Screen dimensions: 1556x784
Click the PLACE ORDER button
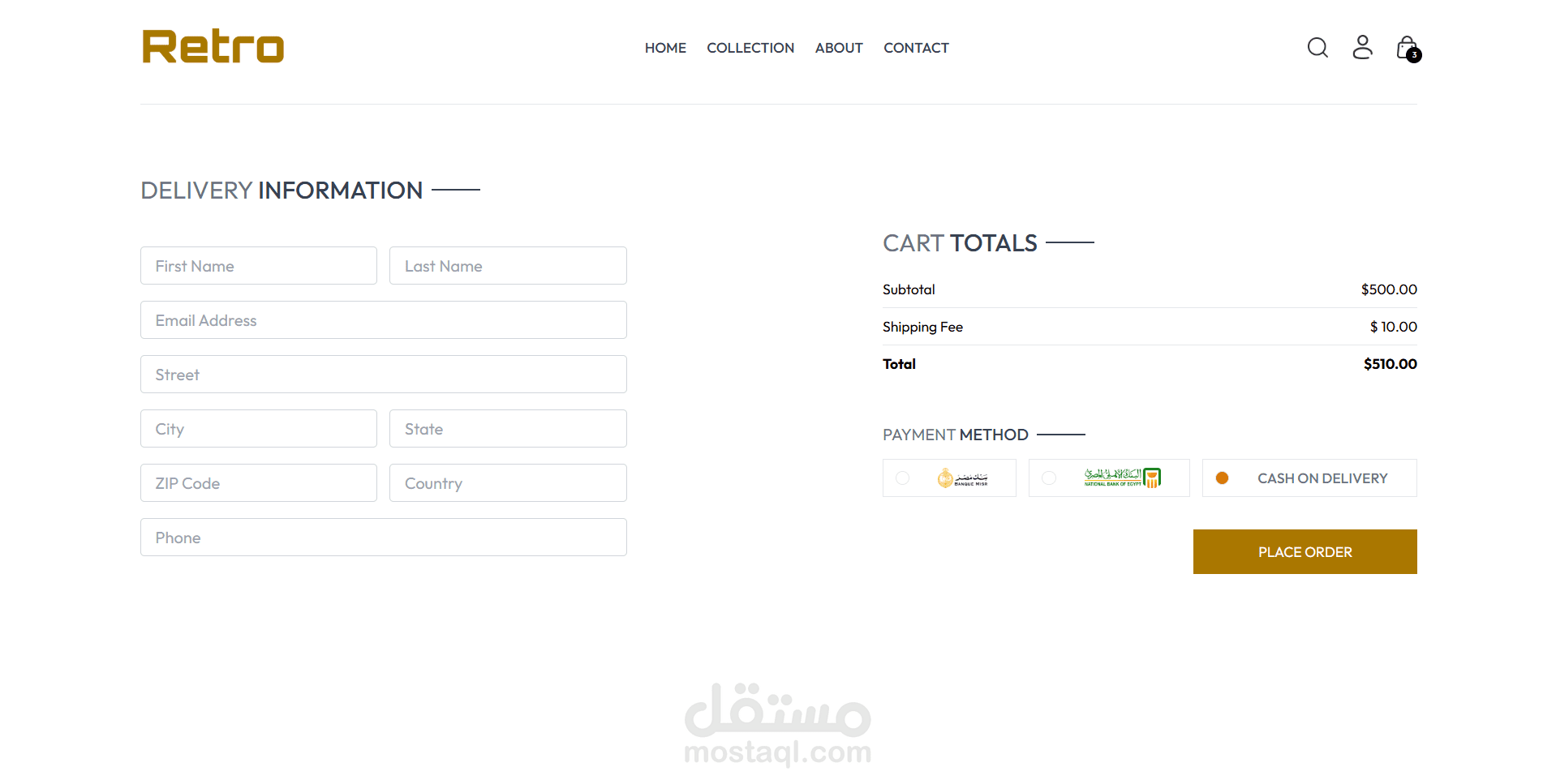[1305, 552]
